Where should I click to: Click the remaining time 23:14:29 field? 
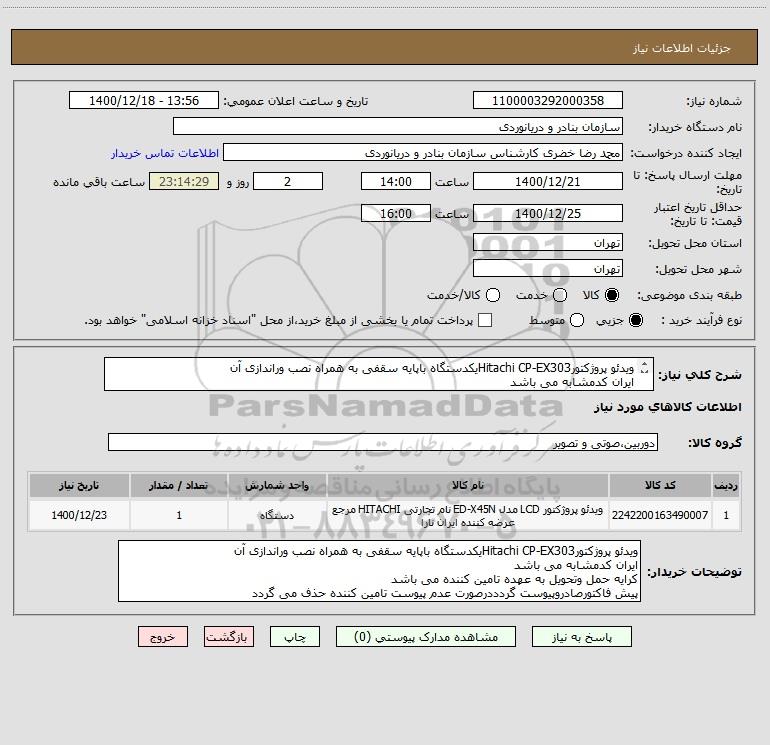(184, 181)
